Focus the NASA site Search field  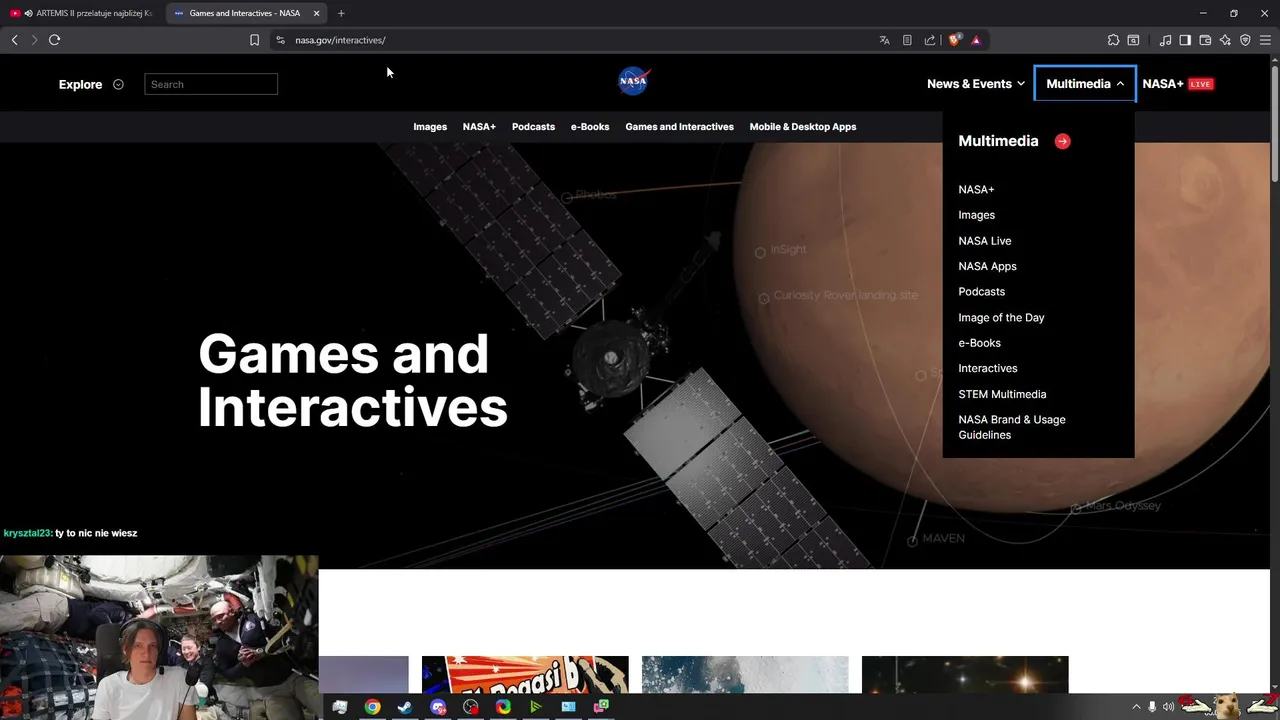211,84
